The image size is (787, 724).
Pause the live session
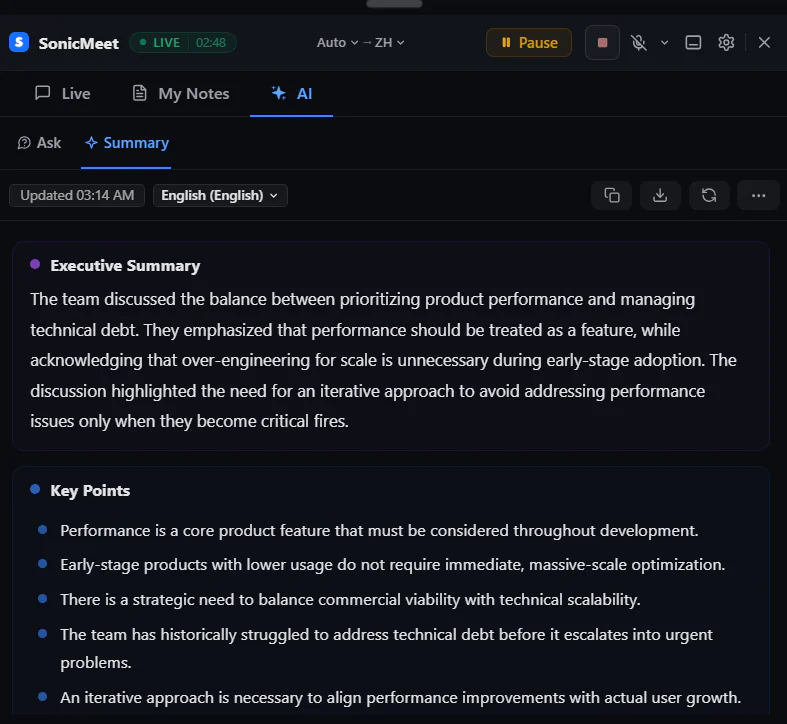click(x=529, y=43)
